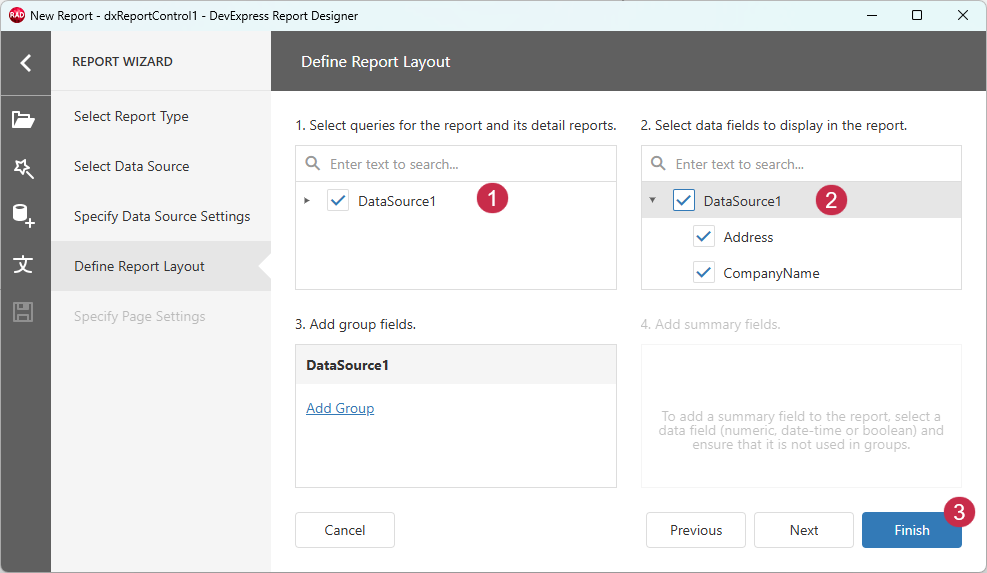Click the Cancel button
987x573 pixels.
[345, 530]
